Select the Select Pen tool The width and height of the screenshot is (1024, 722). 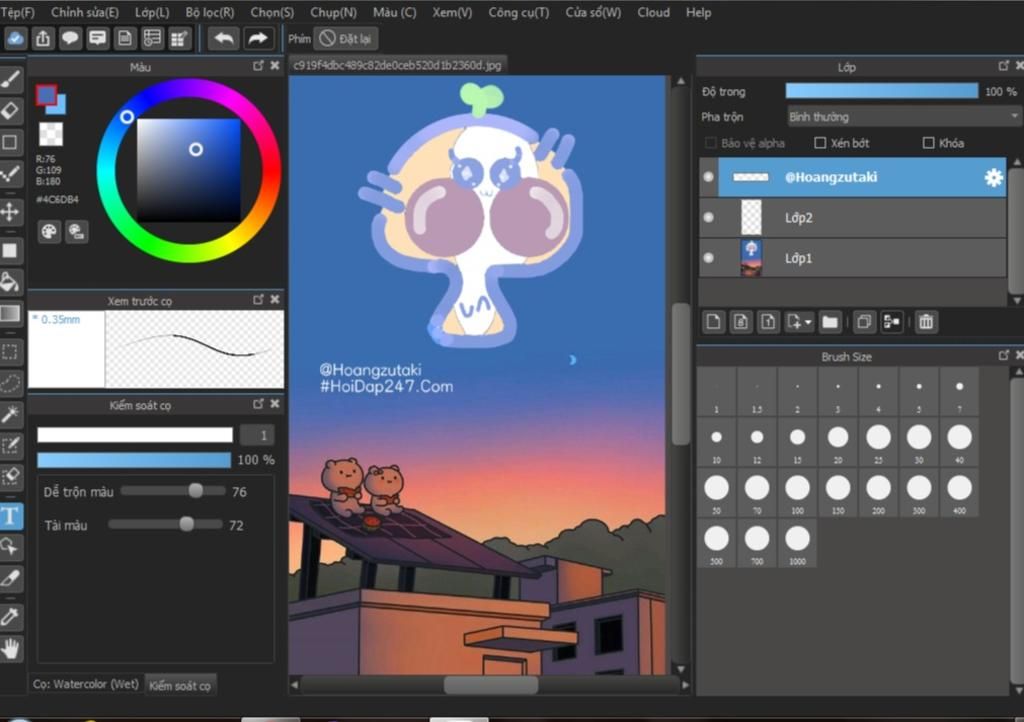[x=10, y=446]
